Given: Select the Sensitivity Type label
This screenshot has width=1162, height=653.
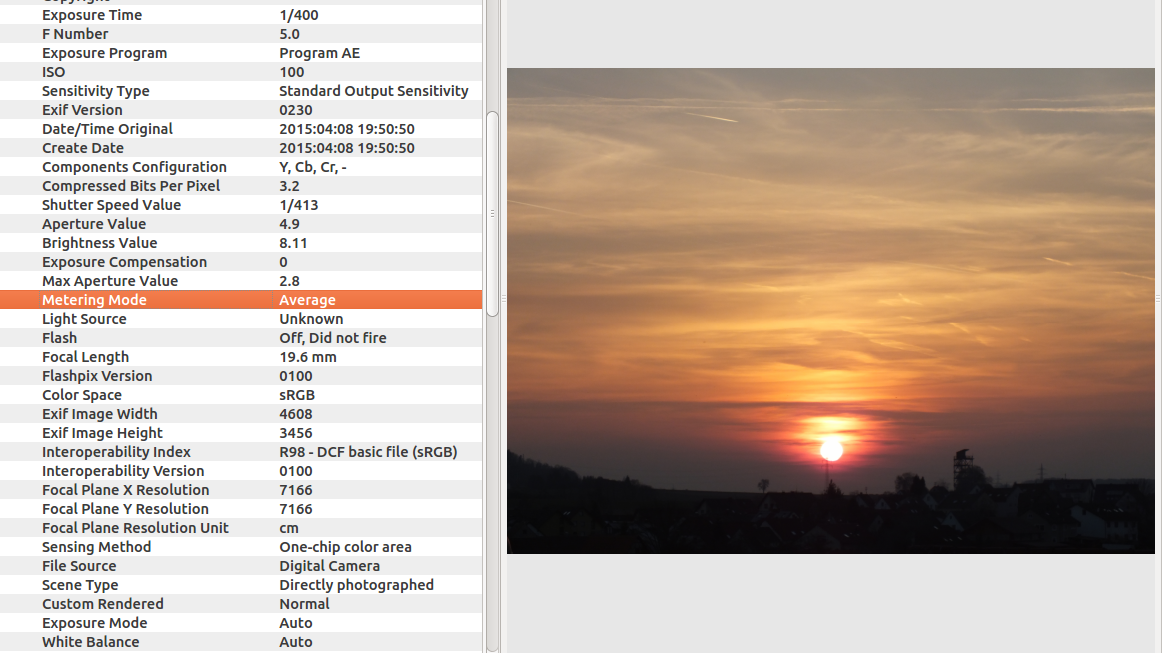Looking at the screenshot, I should pyautogui.click(x=96, y=91).
